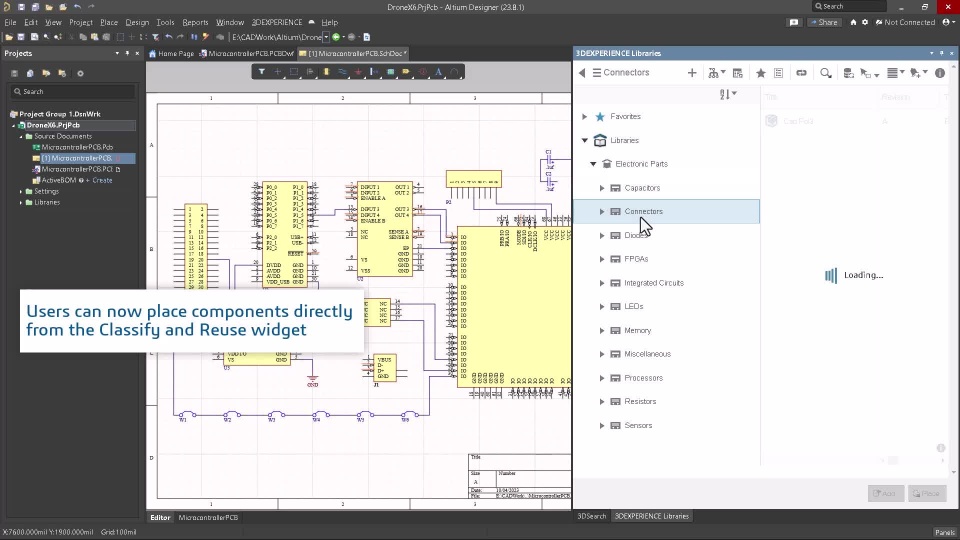960x540 pixels.
Task: Switch to the 3DSearch panel tab
Action: pos(591,516)
